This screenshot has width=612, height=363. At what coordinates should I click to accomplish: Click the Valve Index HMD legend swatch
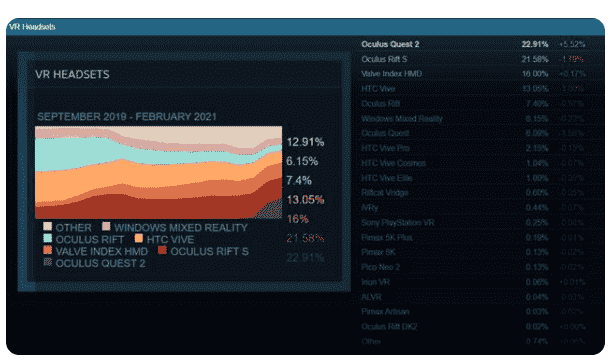tap(48, 250)
